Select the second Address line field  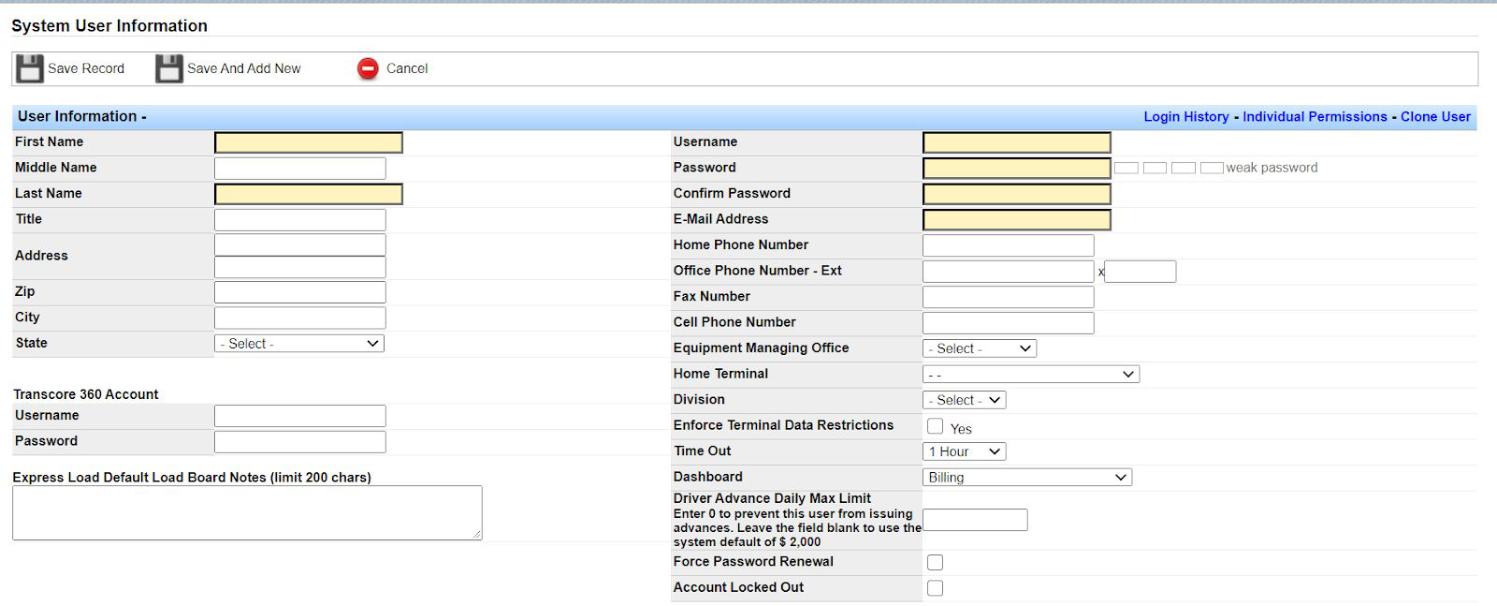coord(300,267)
